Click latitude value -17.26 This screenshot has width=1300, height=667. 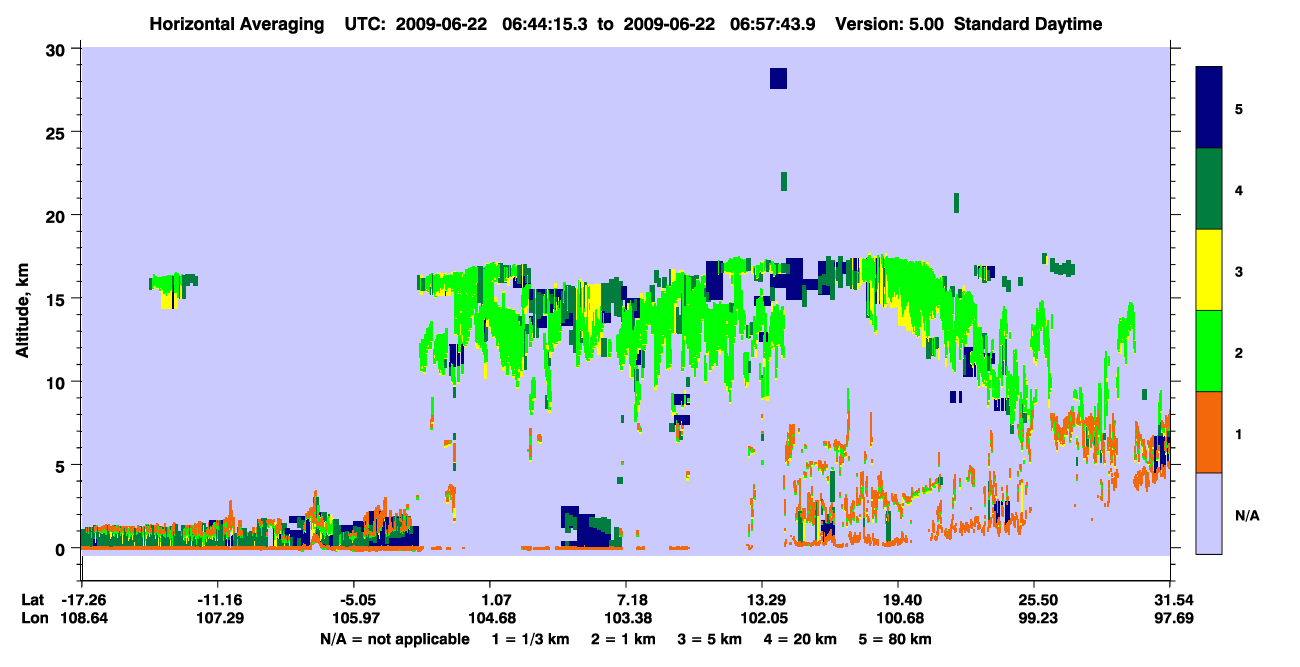83,600
